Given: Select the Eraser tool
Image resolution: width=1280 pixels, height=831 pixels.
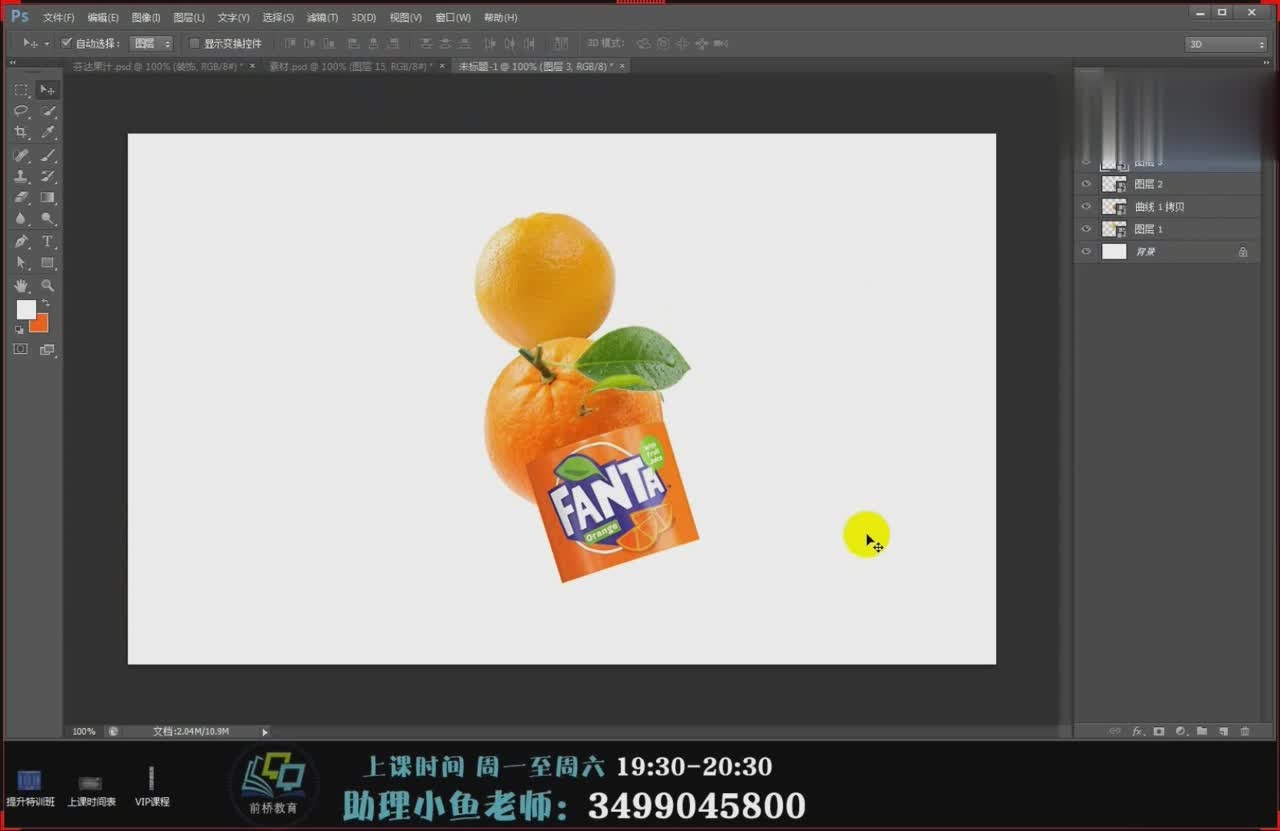Looking at the screenshot, I should [x=21, y=197].
